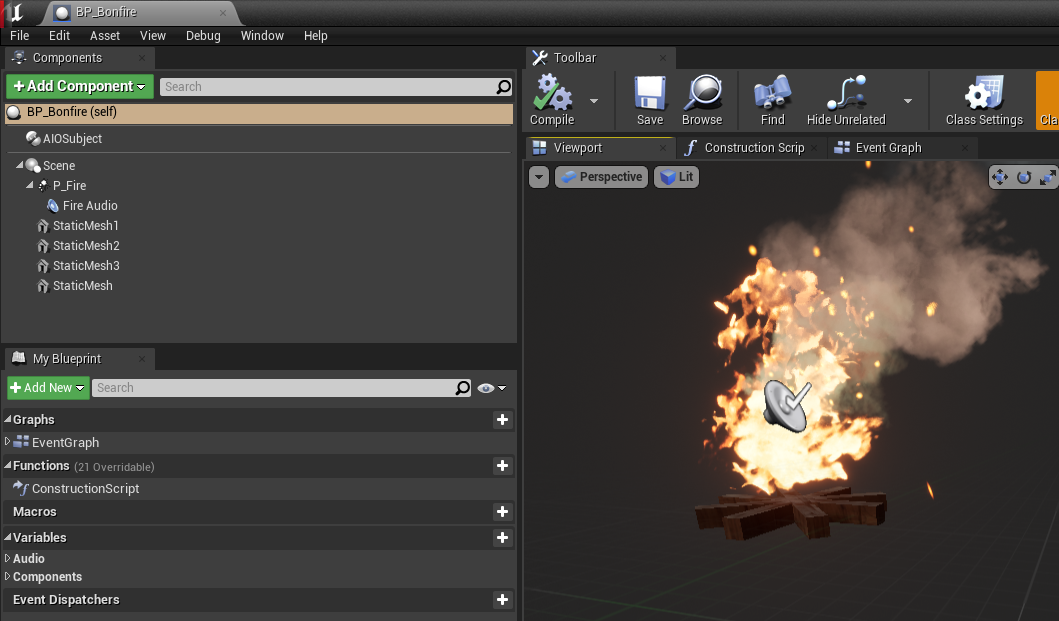Click the Add Component button
Image resolution: width=1059 pixels, height=621 pixels.
[x=80, y=87]
